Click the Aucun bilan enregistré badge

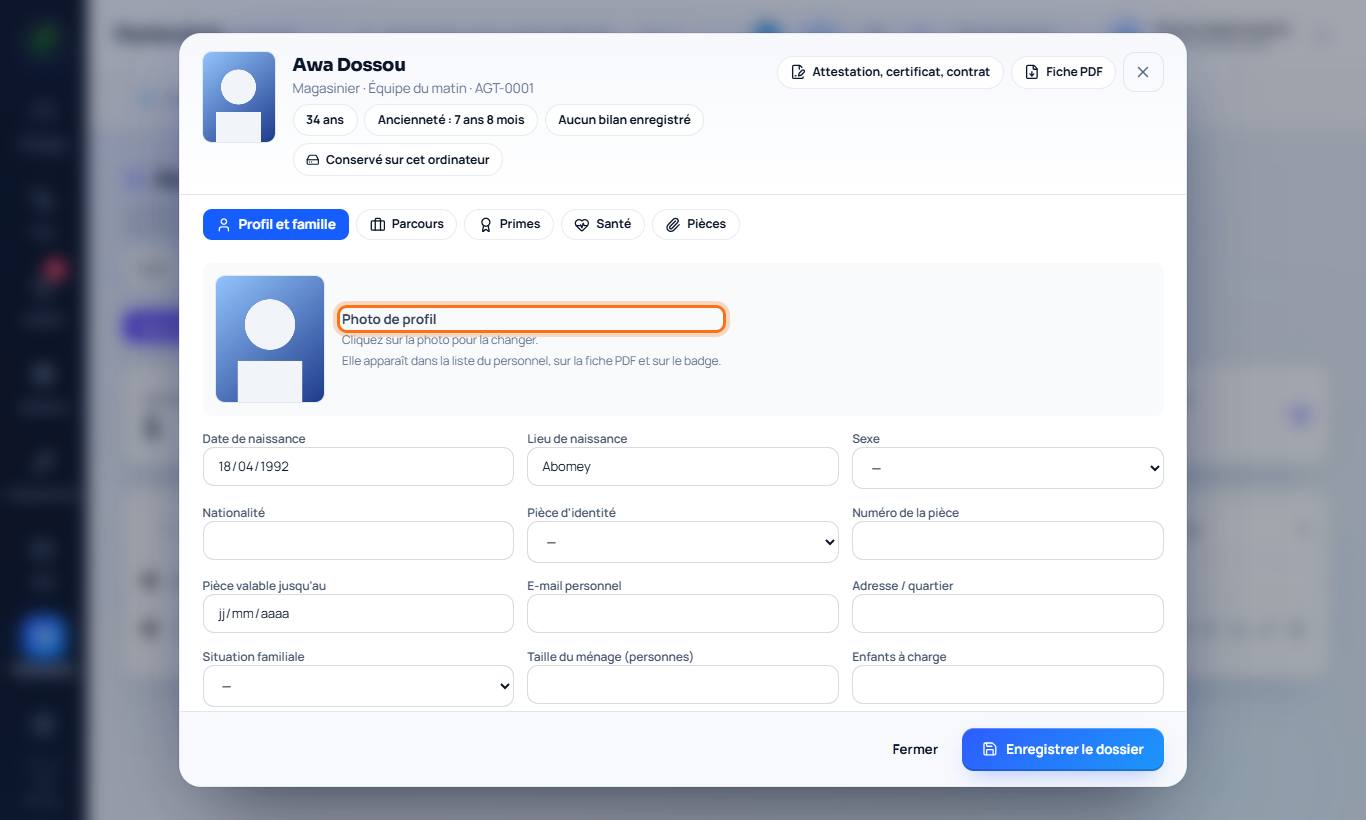(624, 120)
